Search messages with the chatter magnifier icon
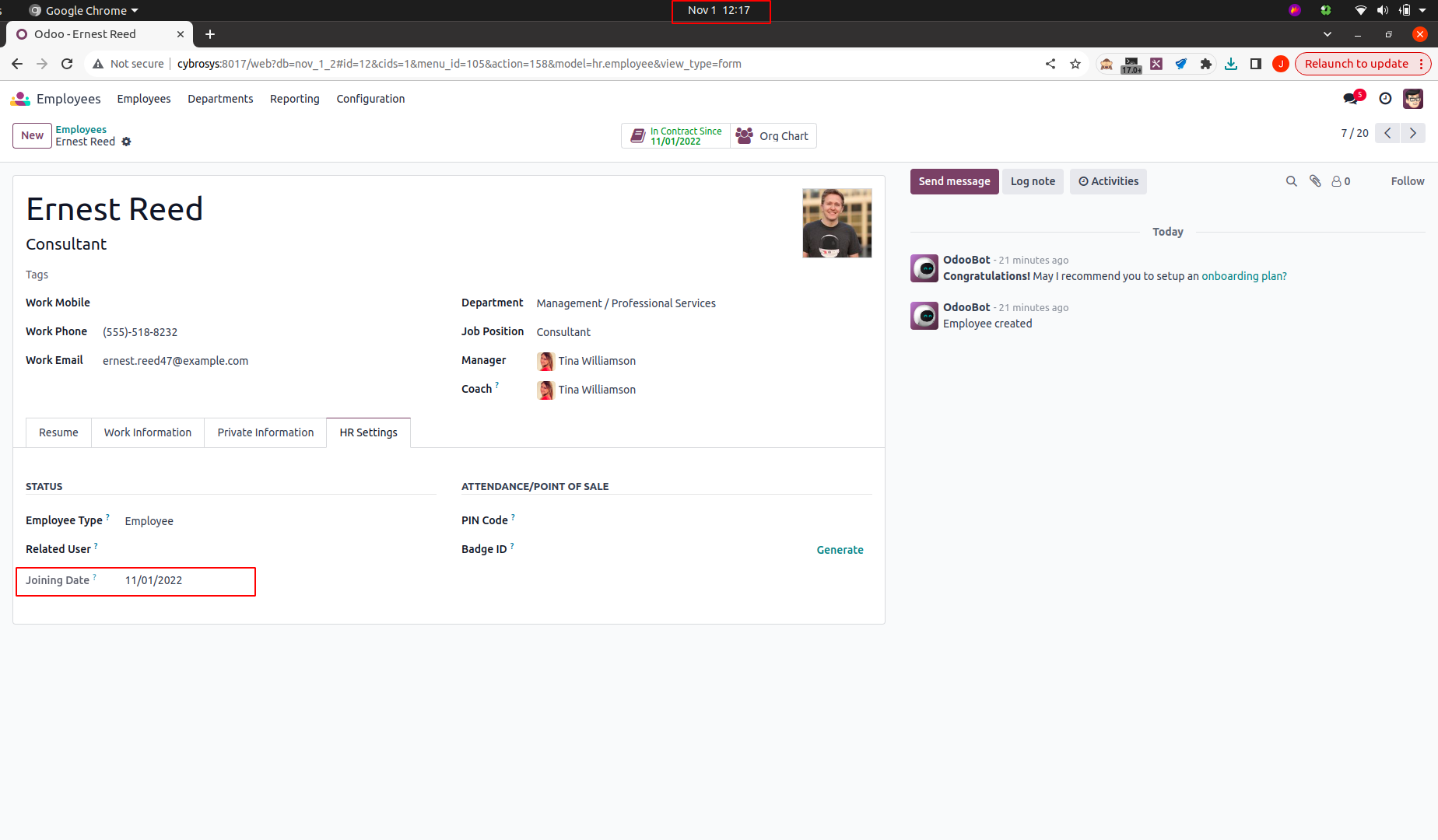Viewport: 1438px width, 840px height. pyautogui.click(x=1292, y=181)
